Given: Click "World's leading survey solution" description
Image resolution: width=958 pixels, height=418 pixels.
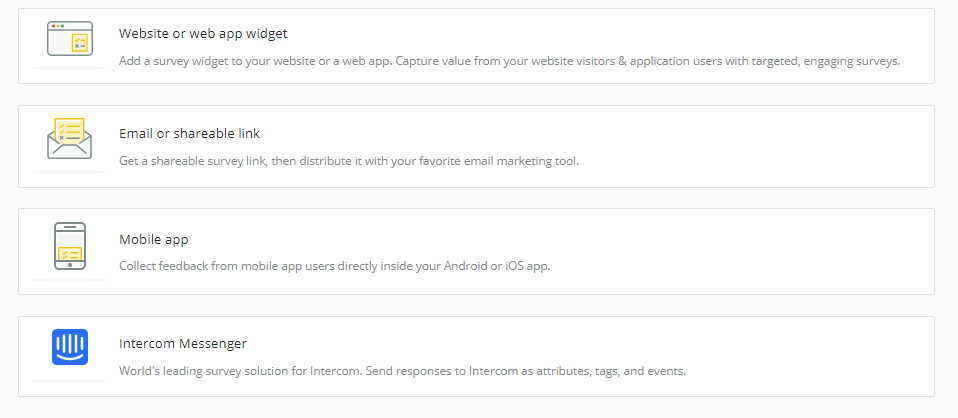Looking at the screenshot, I should pos(403,371).
